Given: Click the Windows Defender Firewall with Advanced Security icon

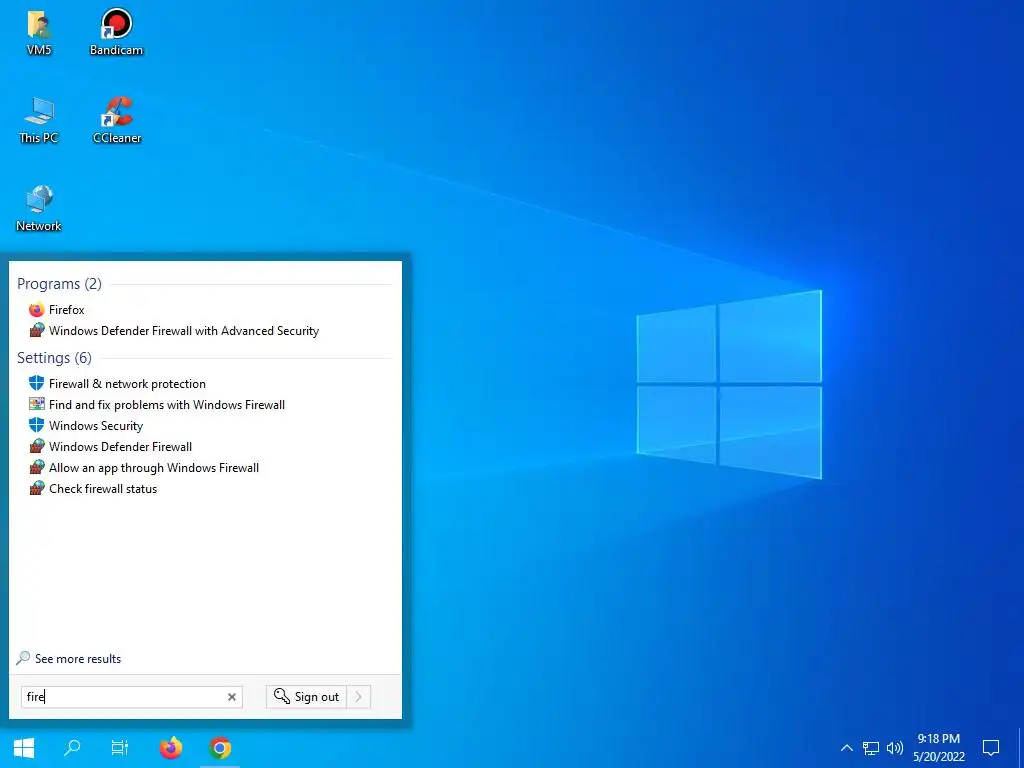Looking at the screenshot, I should click(37, 330).
